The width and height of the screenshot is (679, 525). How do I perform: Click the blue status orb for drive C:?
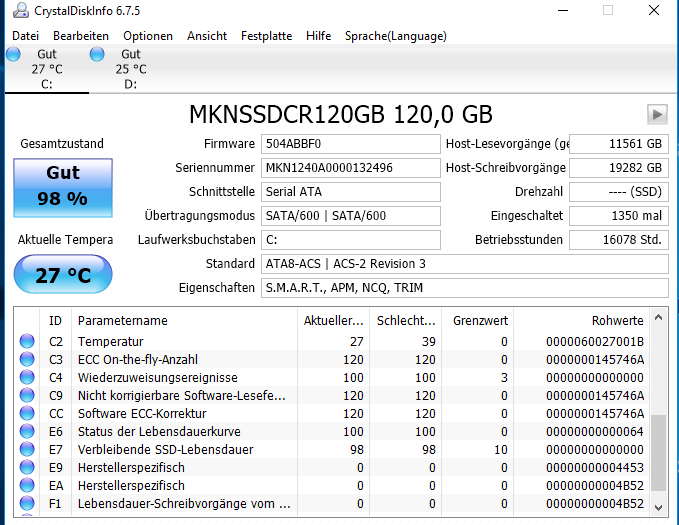(x=13, y=54)
